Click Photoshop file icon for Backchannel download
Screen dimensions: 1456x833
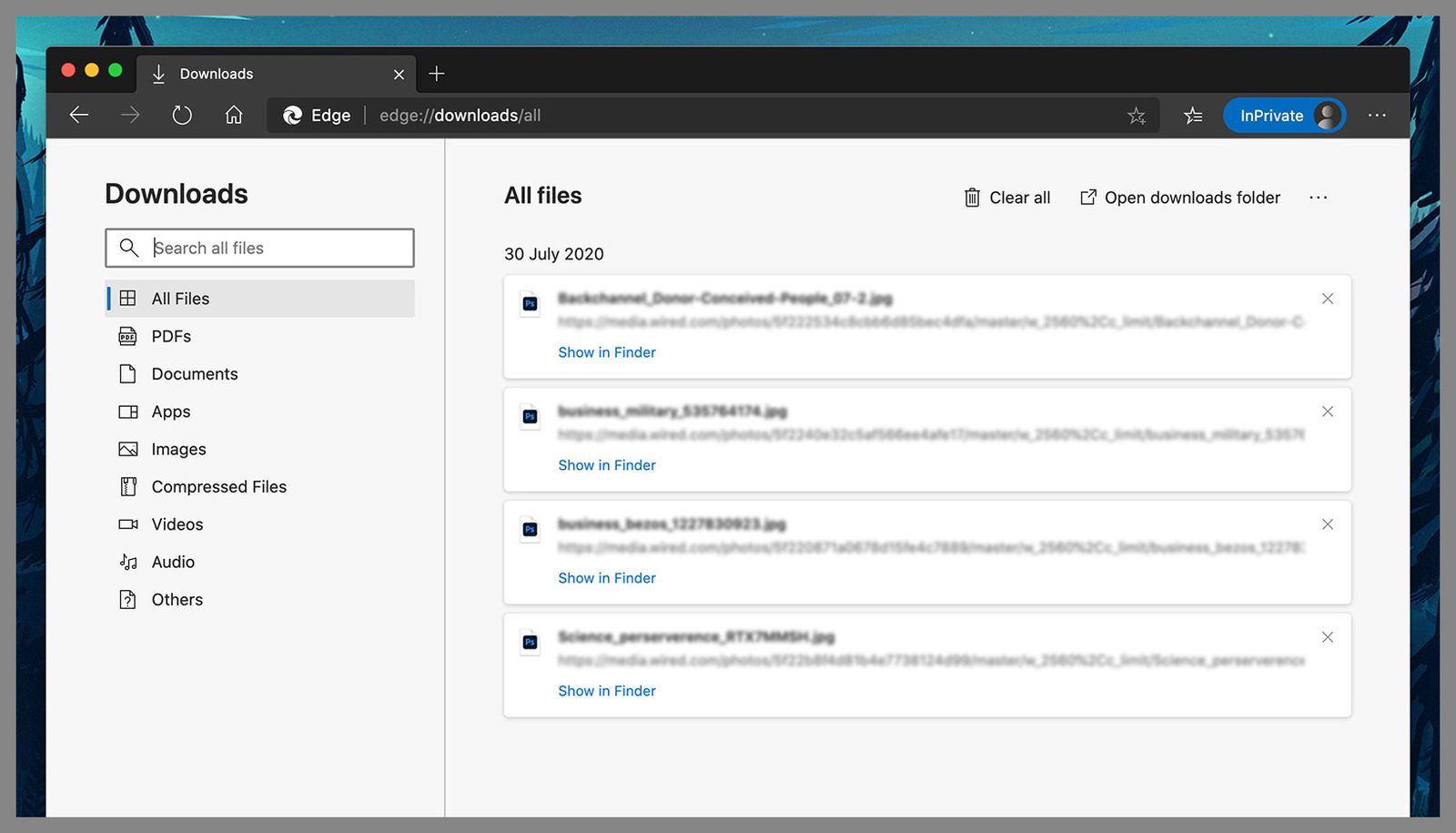tap(530, 303)
